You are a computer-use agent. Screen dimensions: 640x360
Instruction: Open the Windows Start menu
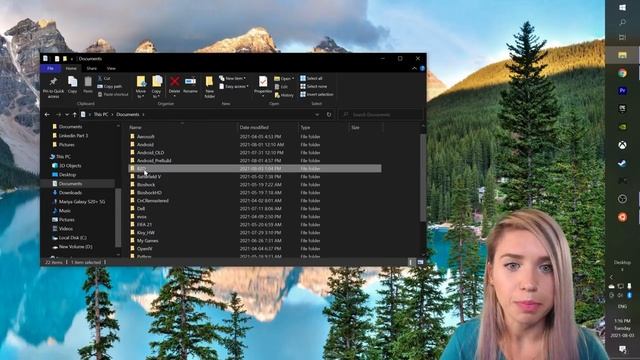622,7
